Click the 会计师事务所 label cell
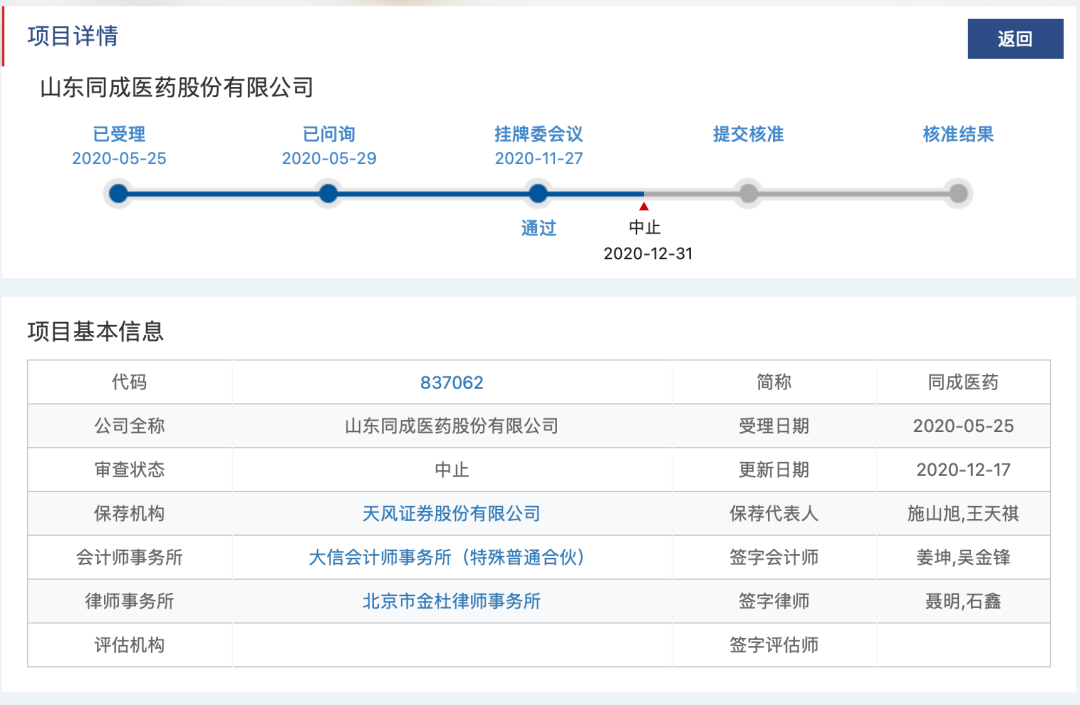 click(x=129, y=558)
